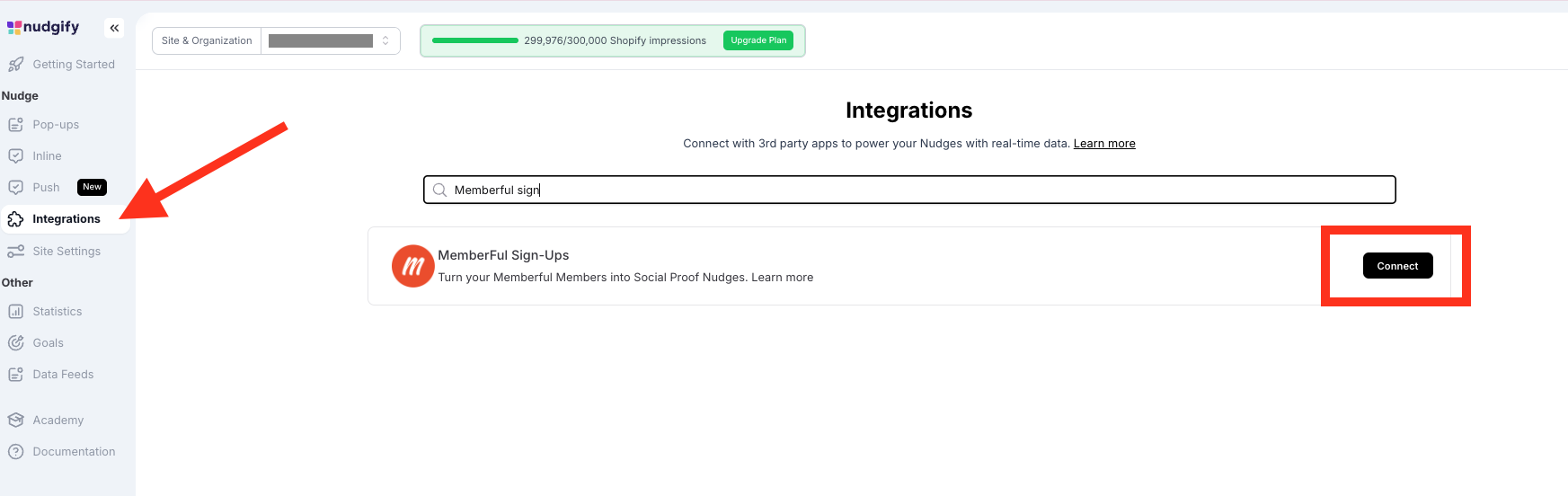
Task: Click the Getting Started rocket icon
Action: 15,65
